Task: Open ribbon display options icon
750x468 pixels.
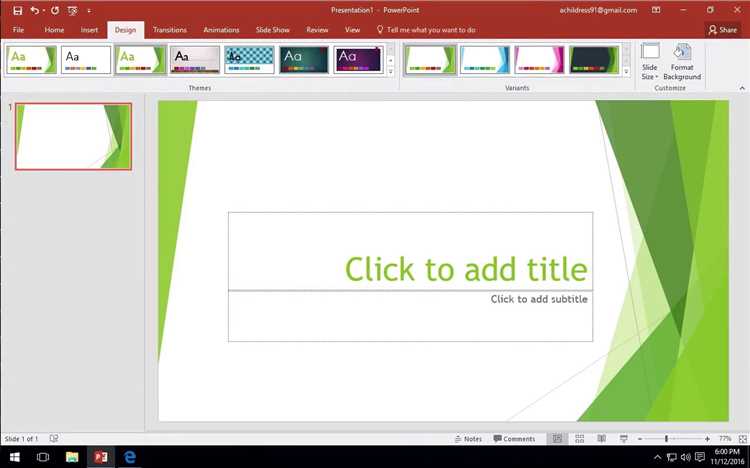Action: pos(656,10)
